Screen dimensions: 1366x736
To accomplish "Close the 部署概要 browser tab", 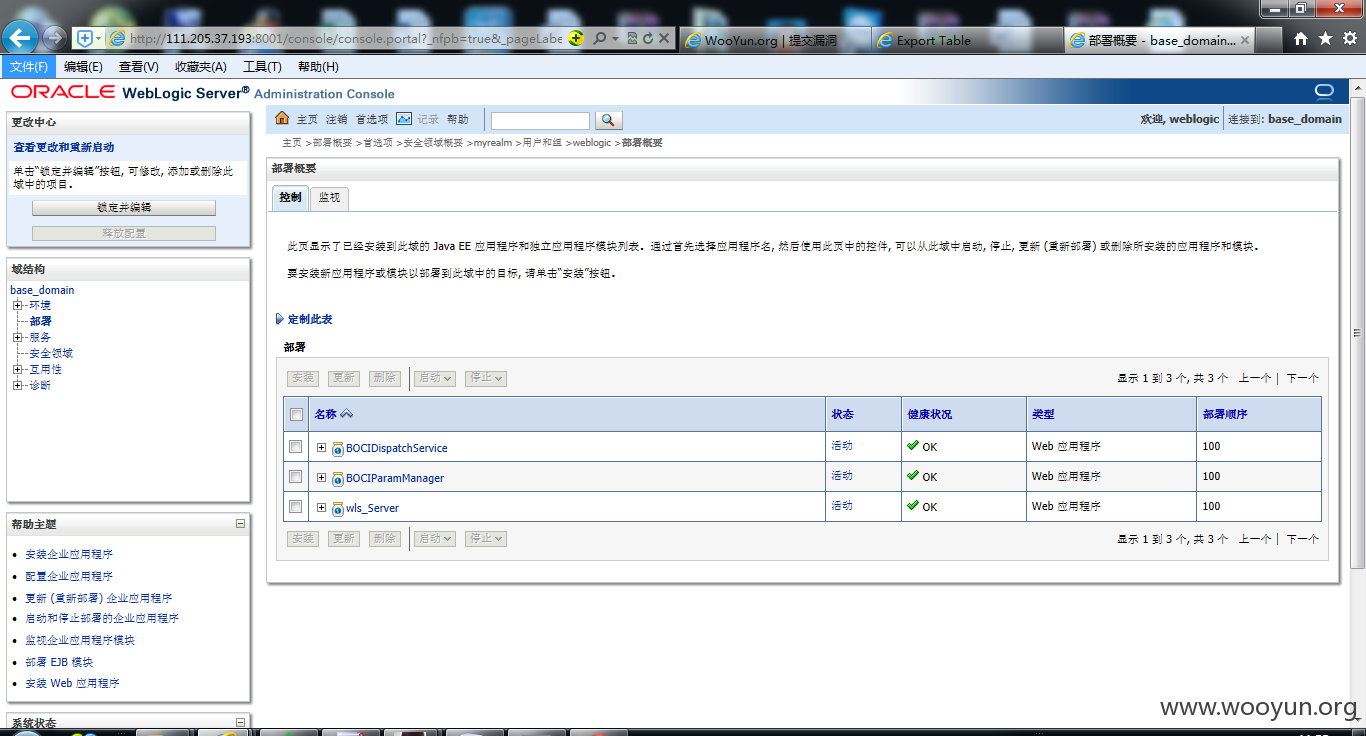I will (1245, 40).
